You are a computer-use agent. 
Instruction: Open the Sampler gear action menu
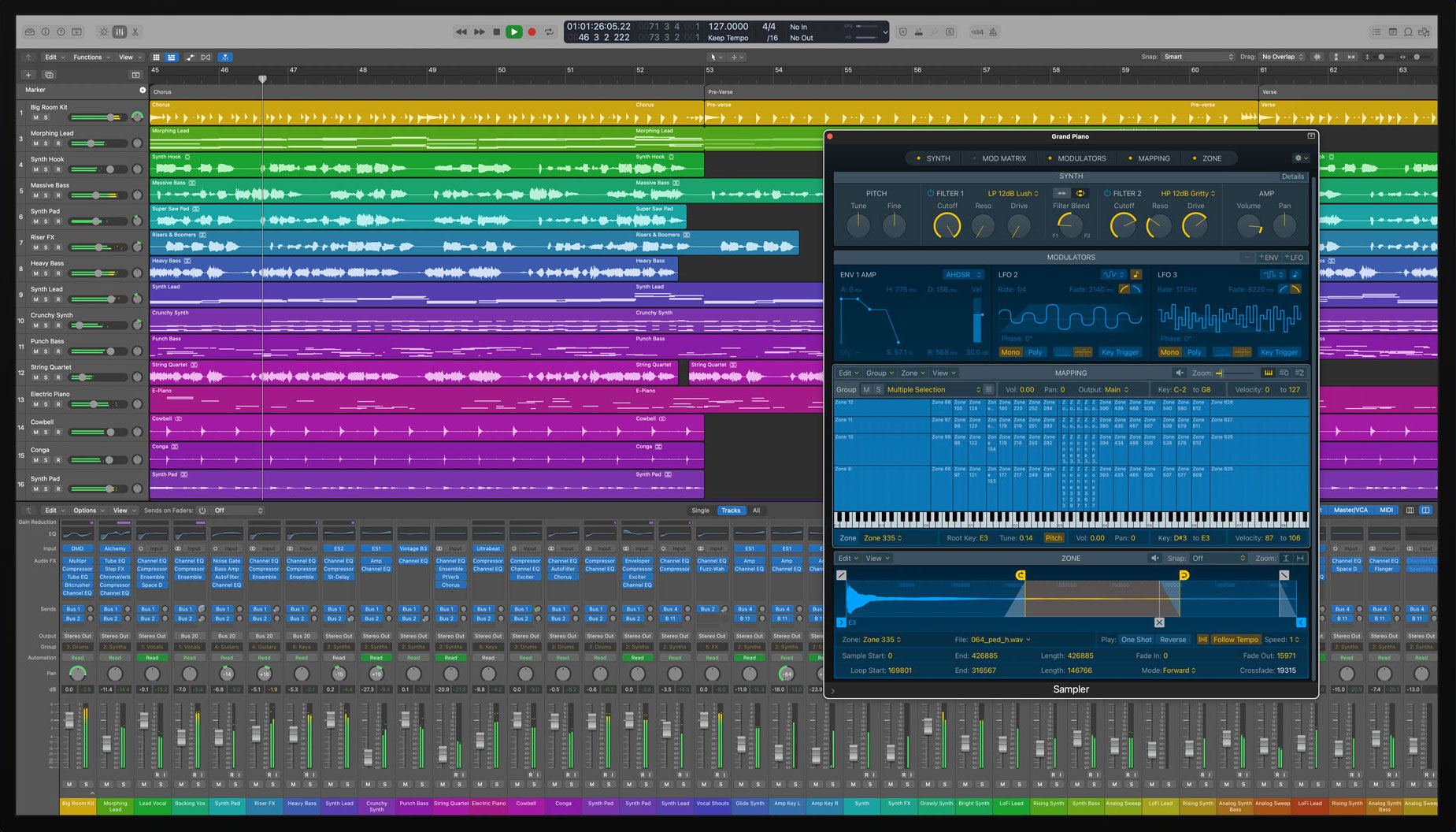1300,158
